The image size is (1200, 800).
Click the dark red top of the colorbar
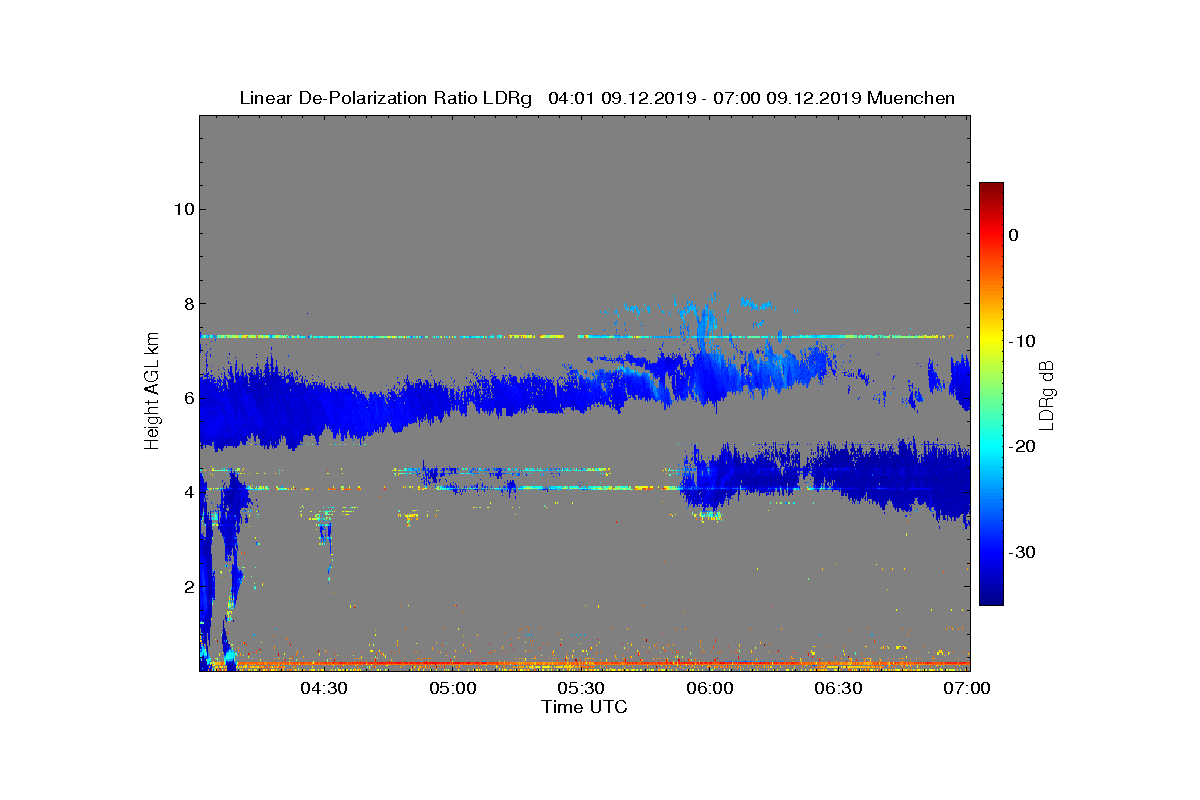(991, 190)
